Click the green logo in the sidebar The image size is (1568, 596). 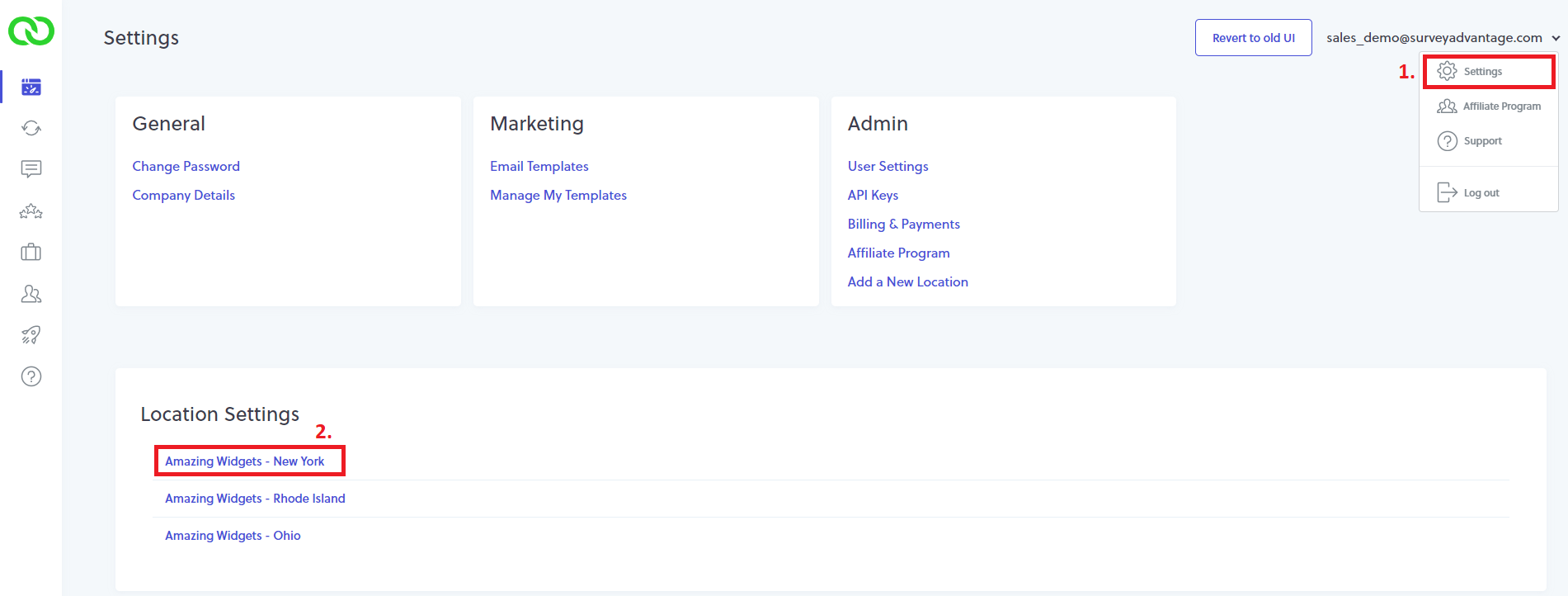31,31
